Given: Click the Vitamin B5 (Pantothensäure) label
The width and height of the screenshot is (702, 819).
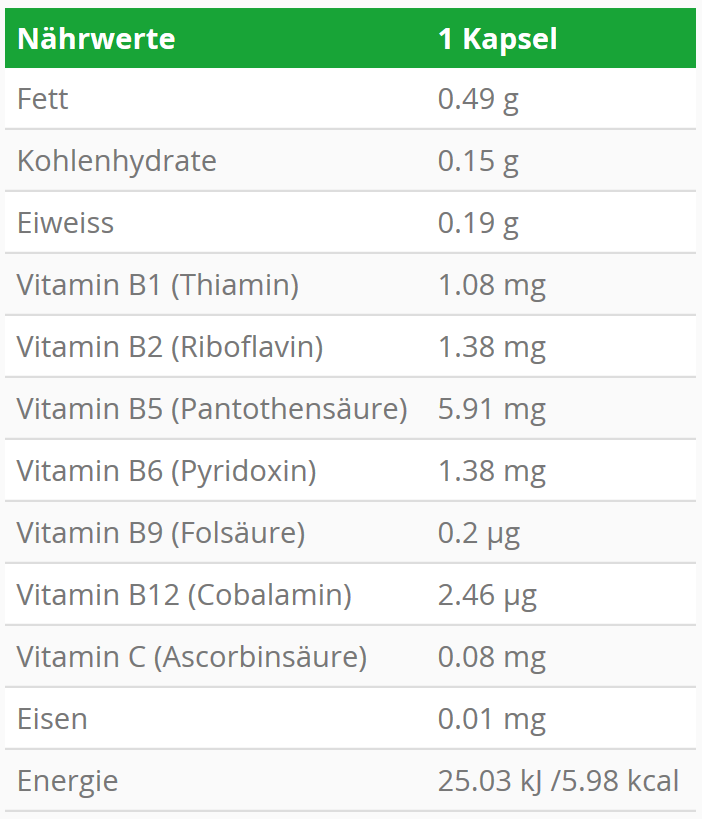Looking at the screenshot, I should coord(212,409).
